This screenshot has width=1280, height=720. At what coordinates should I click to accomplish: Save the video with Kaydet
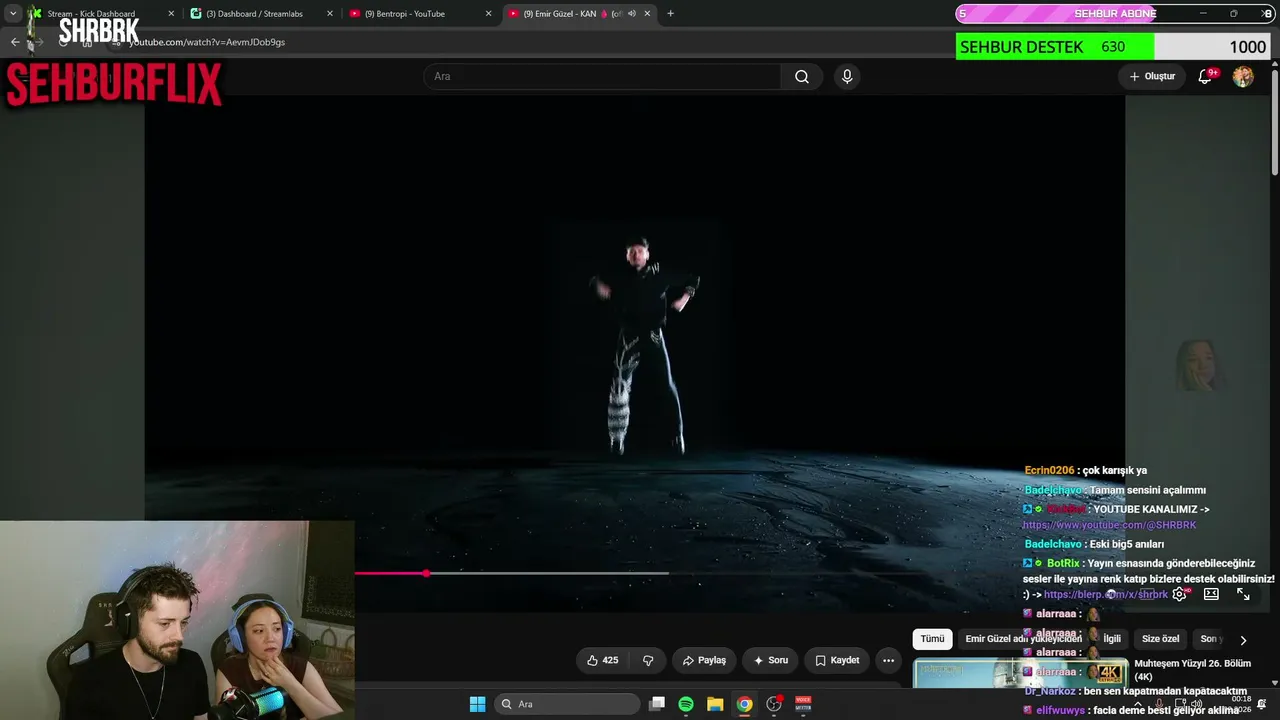[837, 660]
